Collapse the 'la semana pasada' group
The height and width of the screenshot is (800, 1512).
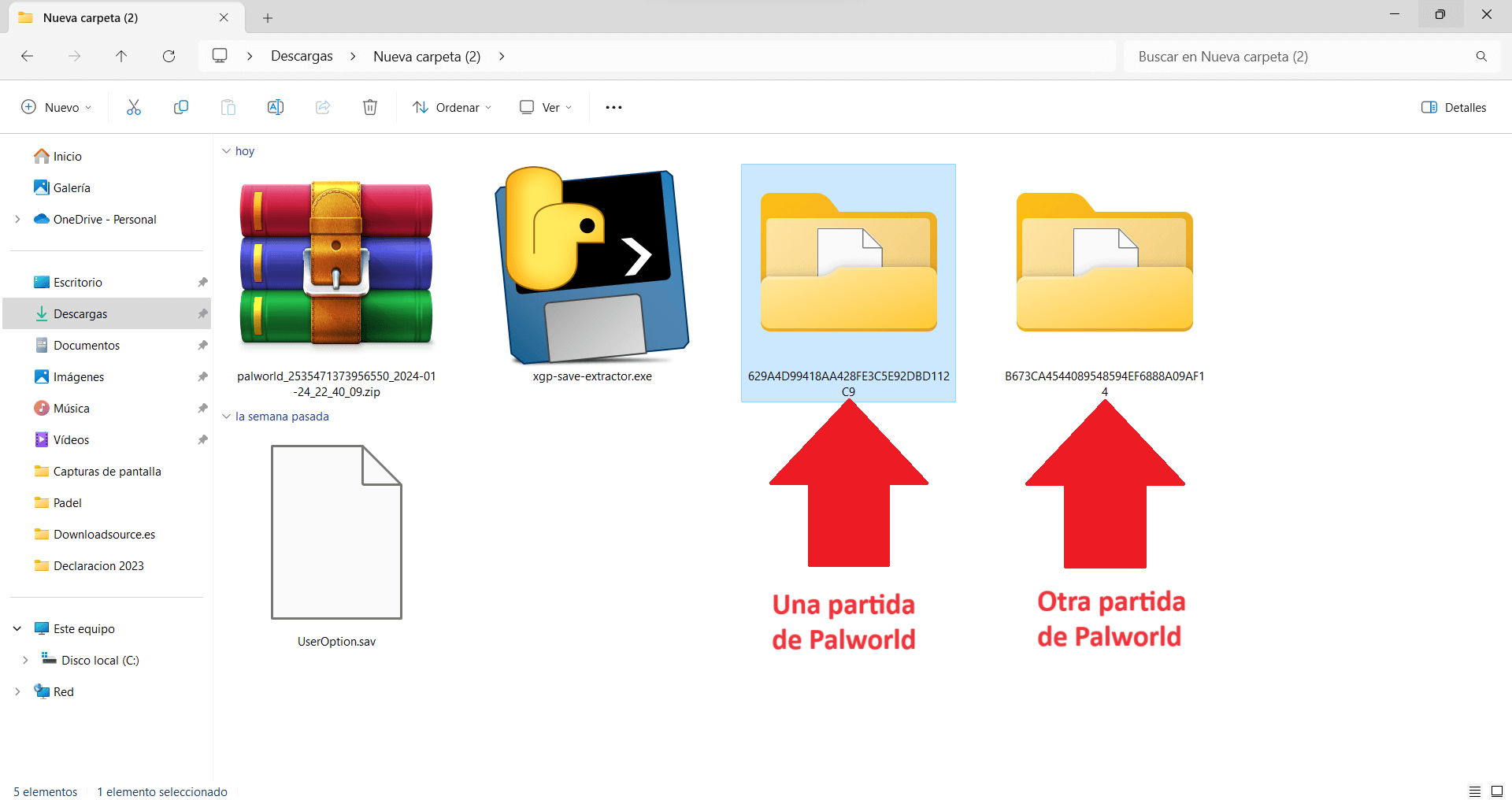click(x=226, y=417)
